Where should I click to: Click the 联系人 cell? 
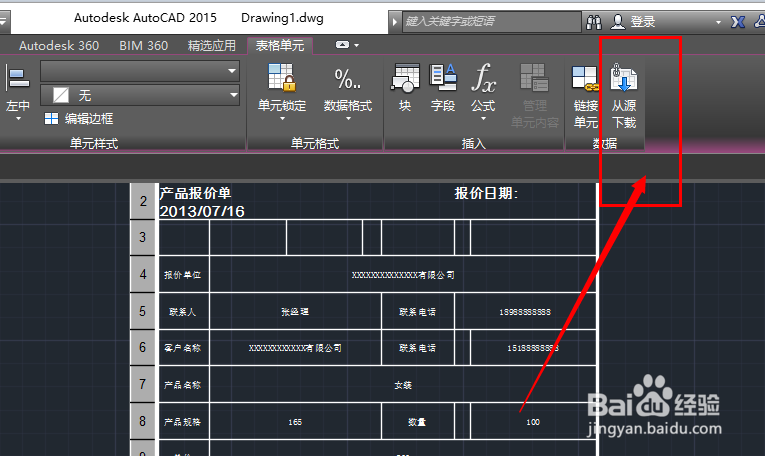(x=182, y=312)
